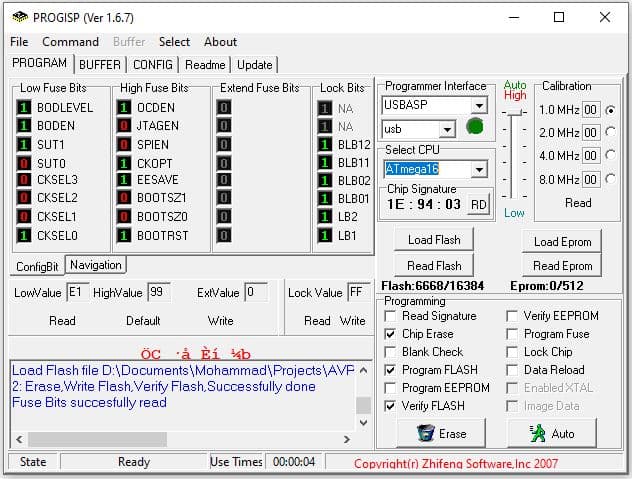Image resolution: width=632 pixels, height=479 pixels.
Task: Toggle the JTAGEN fuse bit indicator
Action: coord(124,126)
